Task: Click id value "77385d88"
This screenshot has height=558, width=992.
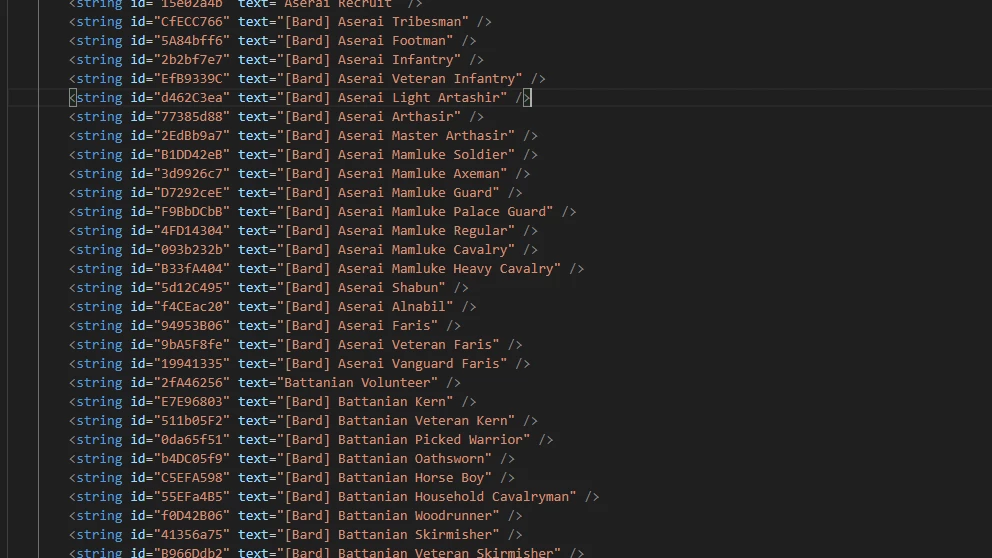Action: pos(192,116)
